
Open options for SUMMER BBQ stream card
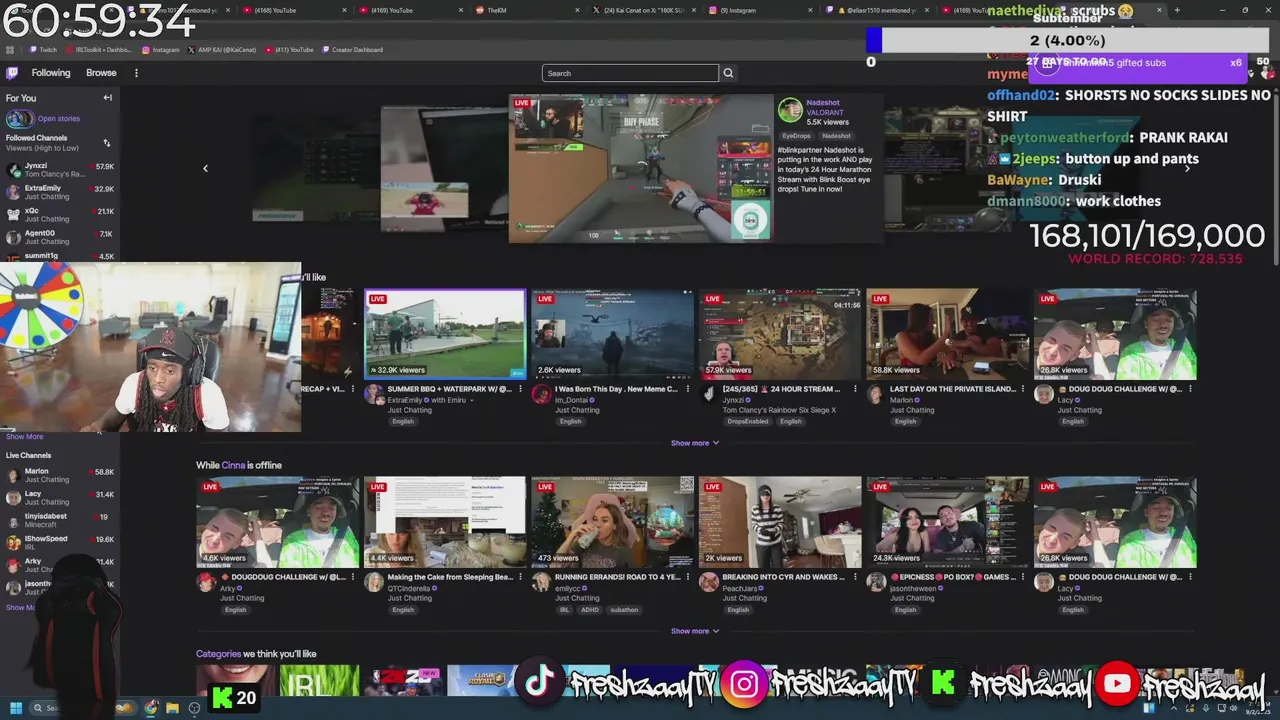coord(521,389)
